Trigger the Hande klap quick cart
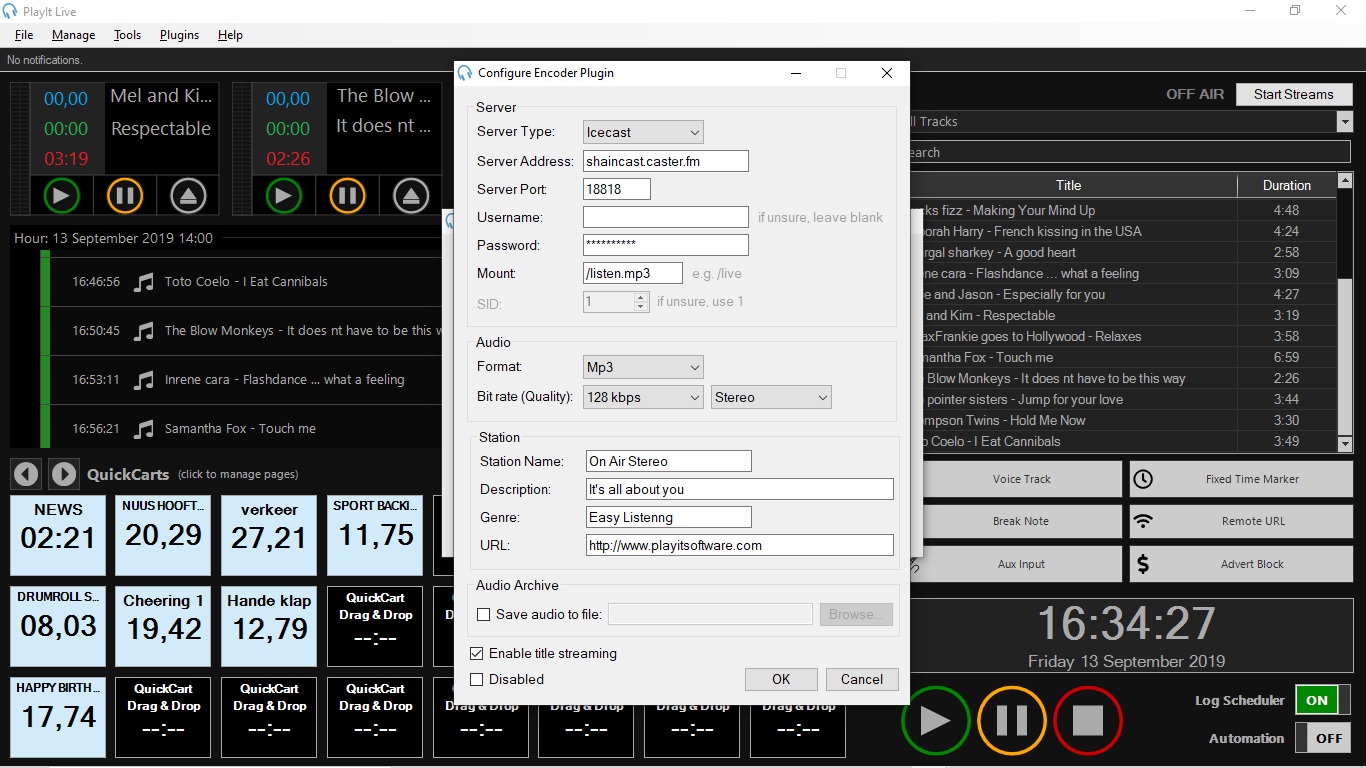Image resolution: width=1366 pixels, height=768 pixels. pos(269,626)
